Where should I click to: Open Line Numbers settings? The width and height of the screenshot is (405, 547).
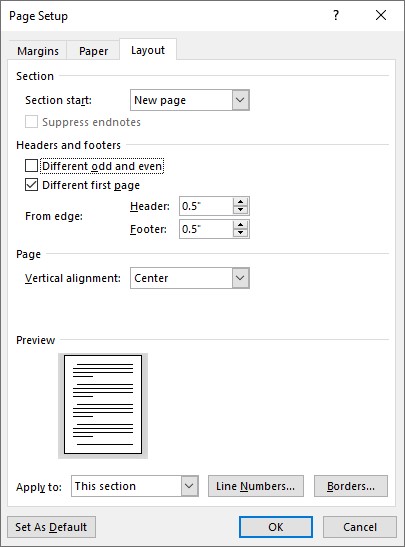[256, 486]
